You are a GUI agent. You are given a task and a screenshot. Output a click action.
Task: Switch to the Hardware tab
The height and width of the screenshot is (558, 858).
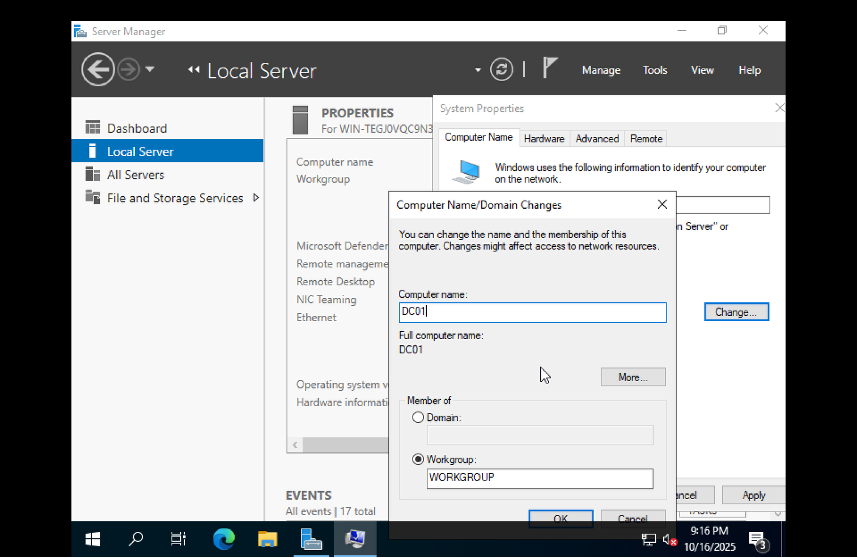[x=544, y=138]
